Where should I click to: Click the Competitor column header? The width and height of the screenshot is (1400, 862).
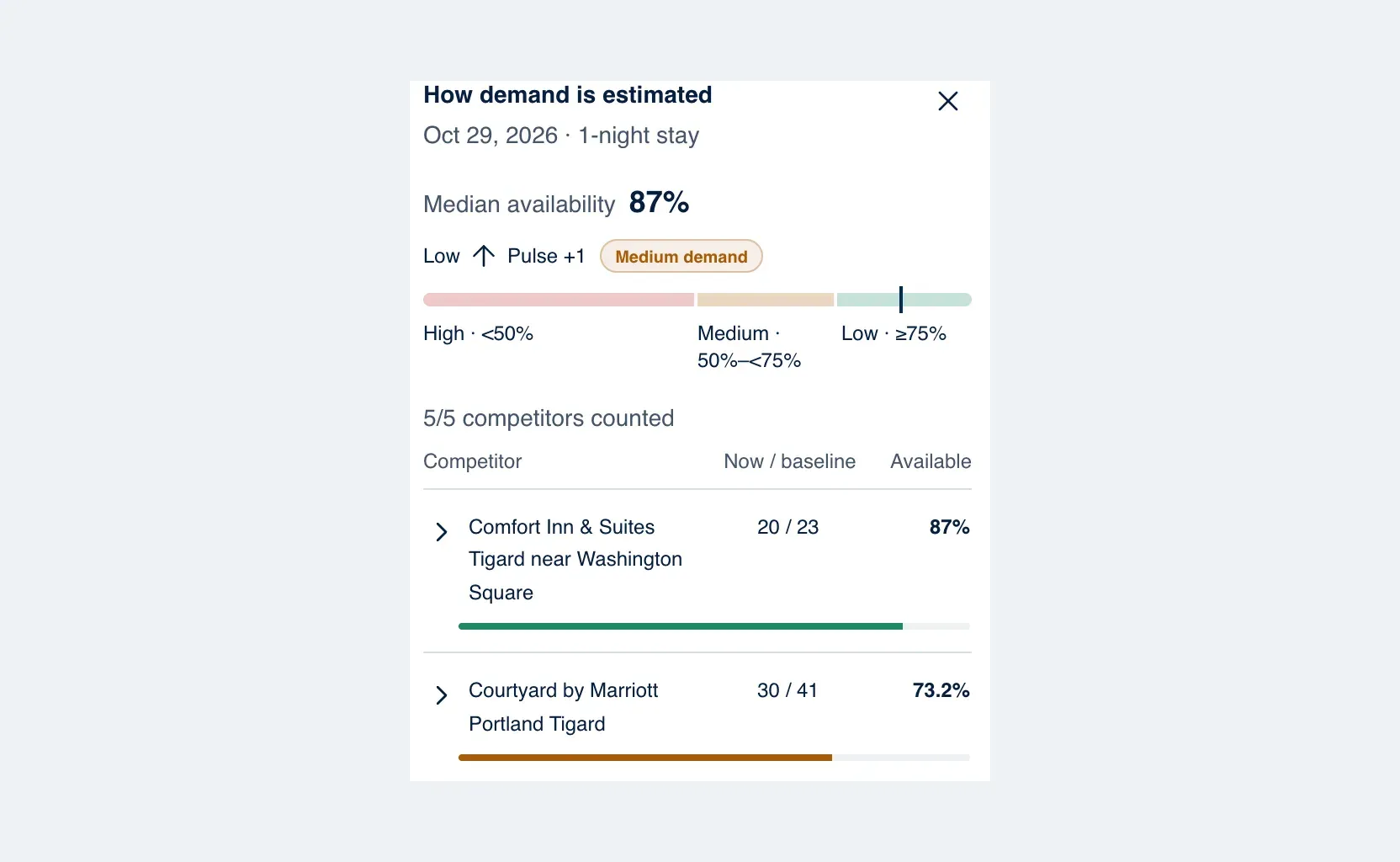[x=473, y=461]
